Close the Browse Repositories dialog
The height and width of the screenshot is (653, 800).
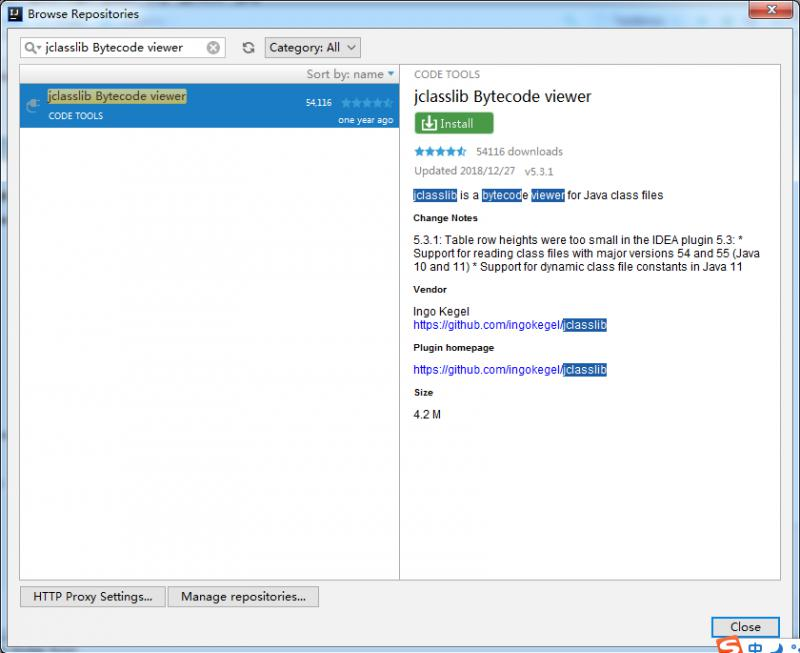[745, 626]
